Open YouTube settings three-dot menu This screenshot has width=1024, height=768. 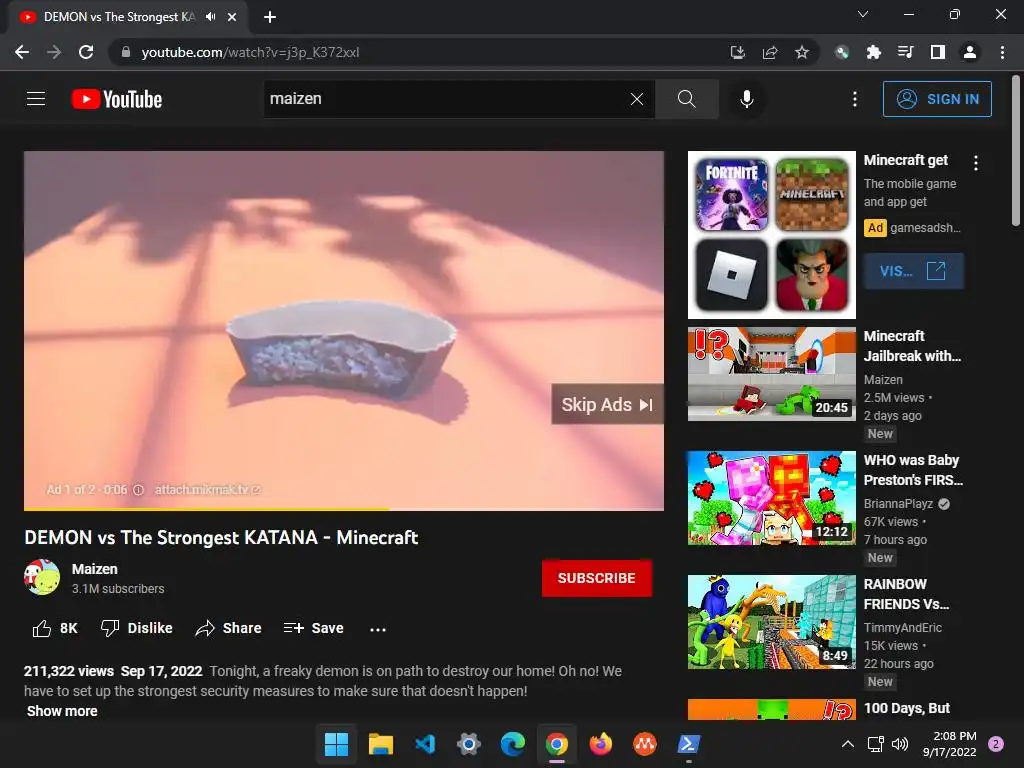(855, 99)
